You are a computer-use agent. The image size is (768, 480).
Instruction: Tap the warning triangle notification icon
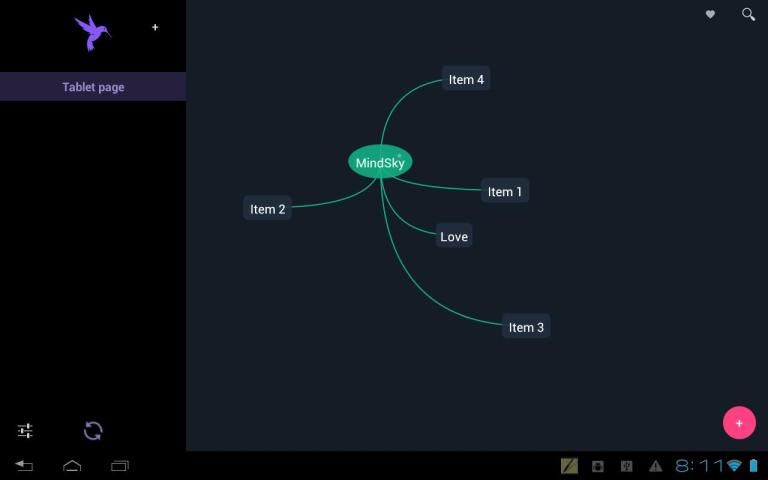[x=655, y=466]
